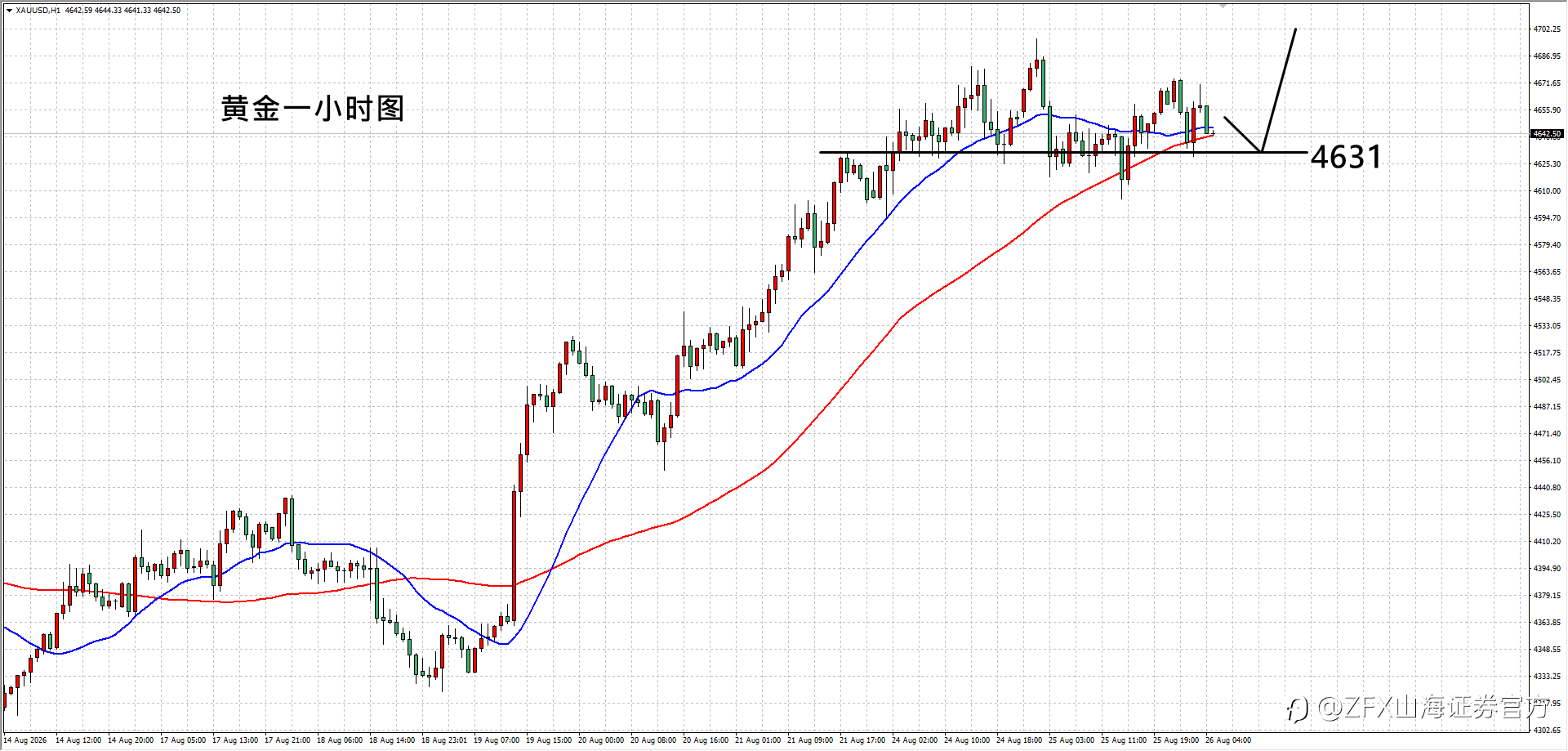Click time axis label 17 Aug 13:00
The image size is (1568, 751).
coord(235,741)
